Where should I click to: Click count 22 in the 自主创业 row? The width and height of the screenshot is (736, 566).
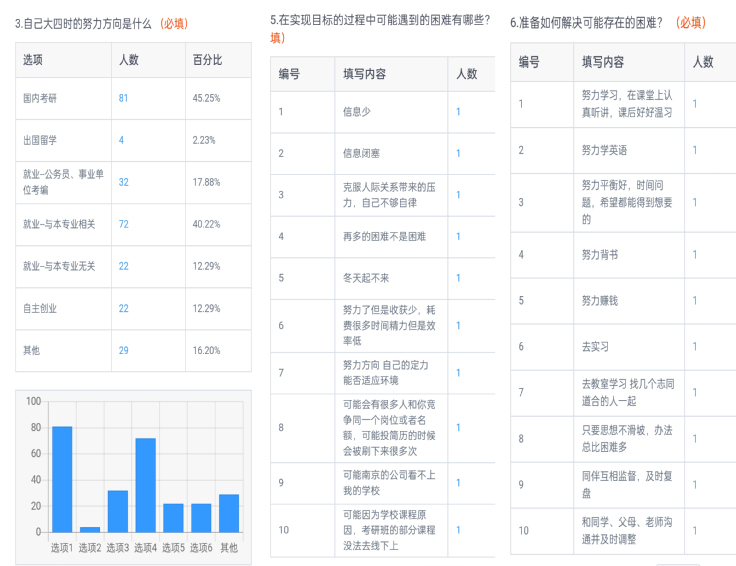(123, 308)
